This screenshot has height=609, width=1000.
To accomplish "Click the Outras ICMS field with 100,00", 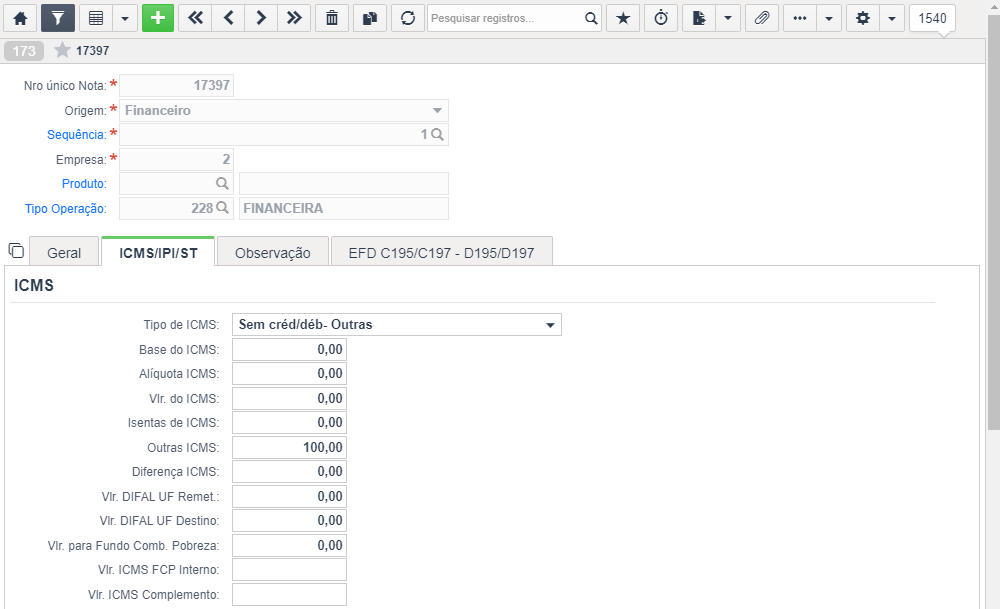I will click(x=290, y=448).
